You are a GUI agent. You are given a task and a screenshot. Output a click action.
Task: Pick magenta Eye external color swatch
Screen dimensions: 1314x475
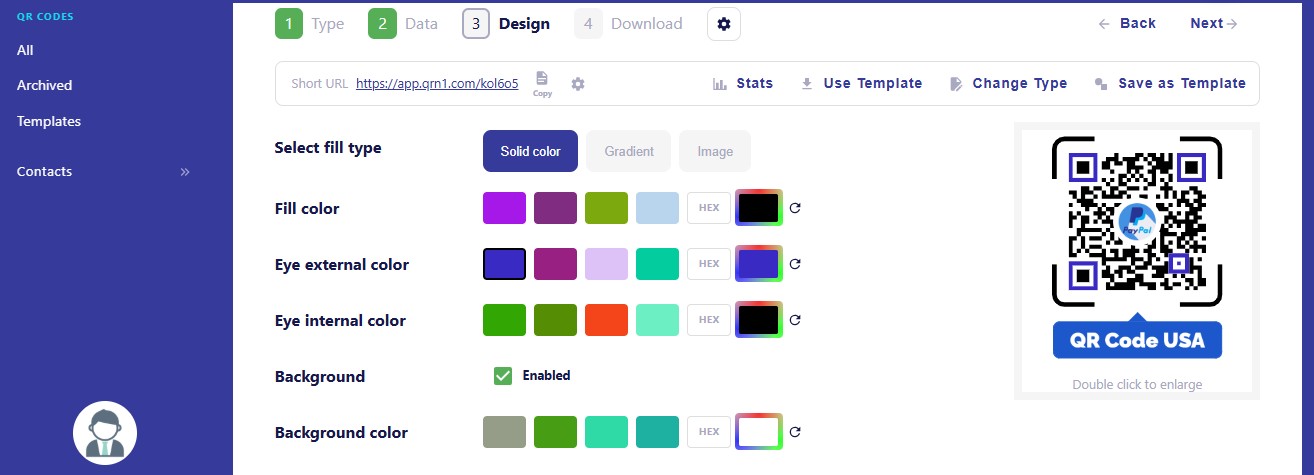click(x=555, y=264)
